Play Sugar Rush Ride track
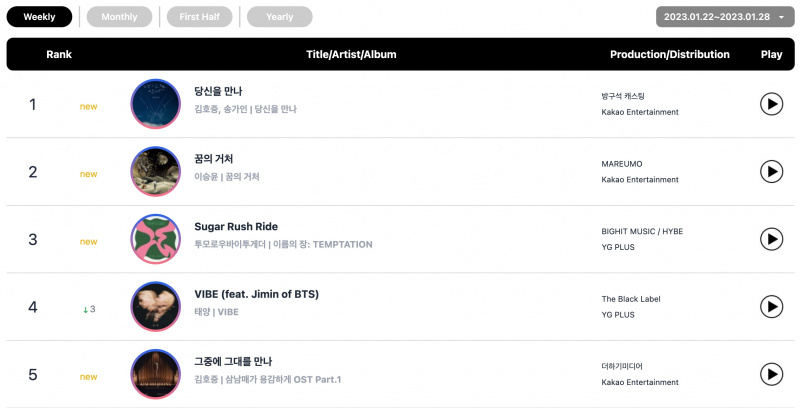800x408 pixels. tap(771, 239)
